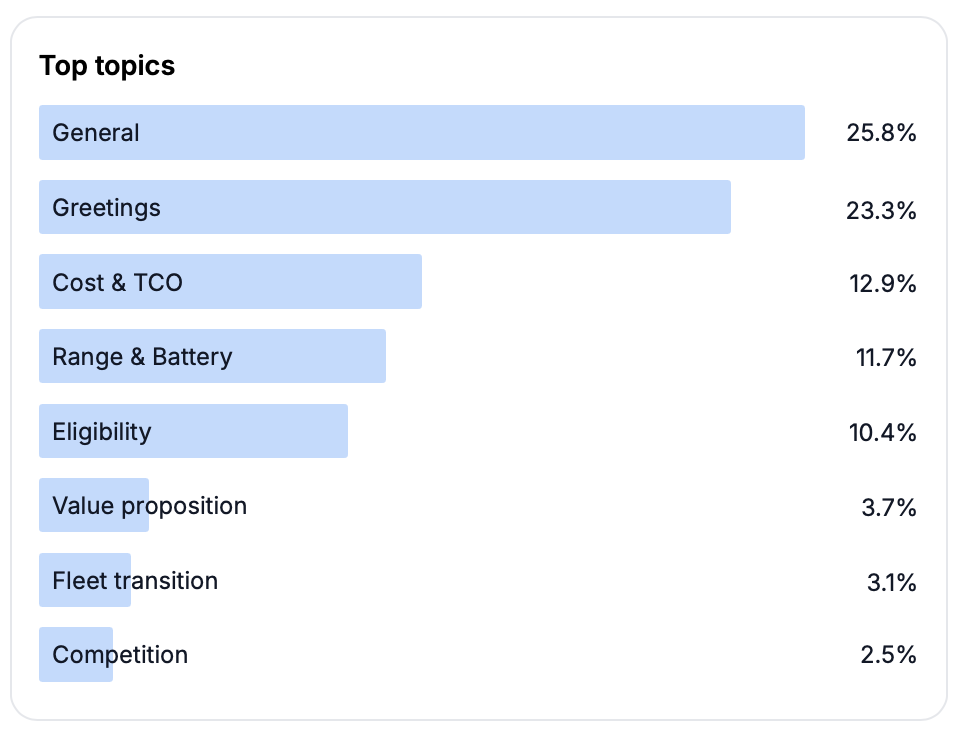Click the short blue Fleet transition bar
Viewport: 958px width, 736px height.
click(85, 580)
